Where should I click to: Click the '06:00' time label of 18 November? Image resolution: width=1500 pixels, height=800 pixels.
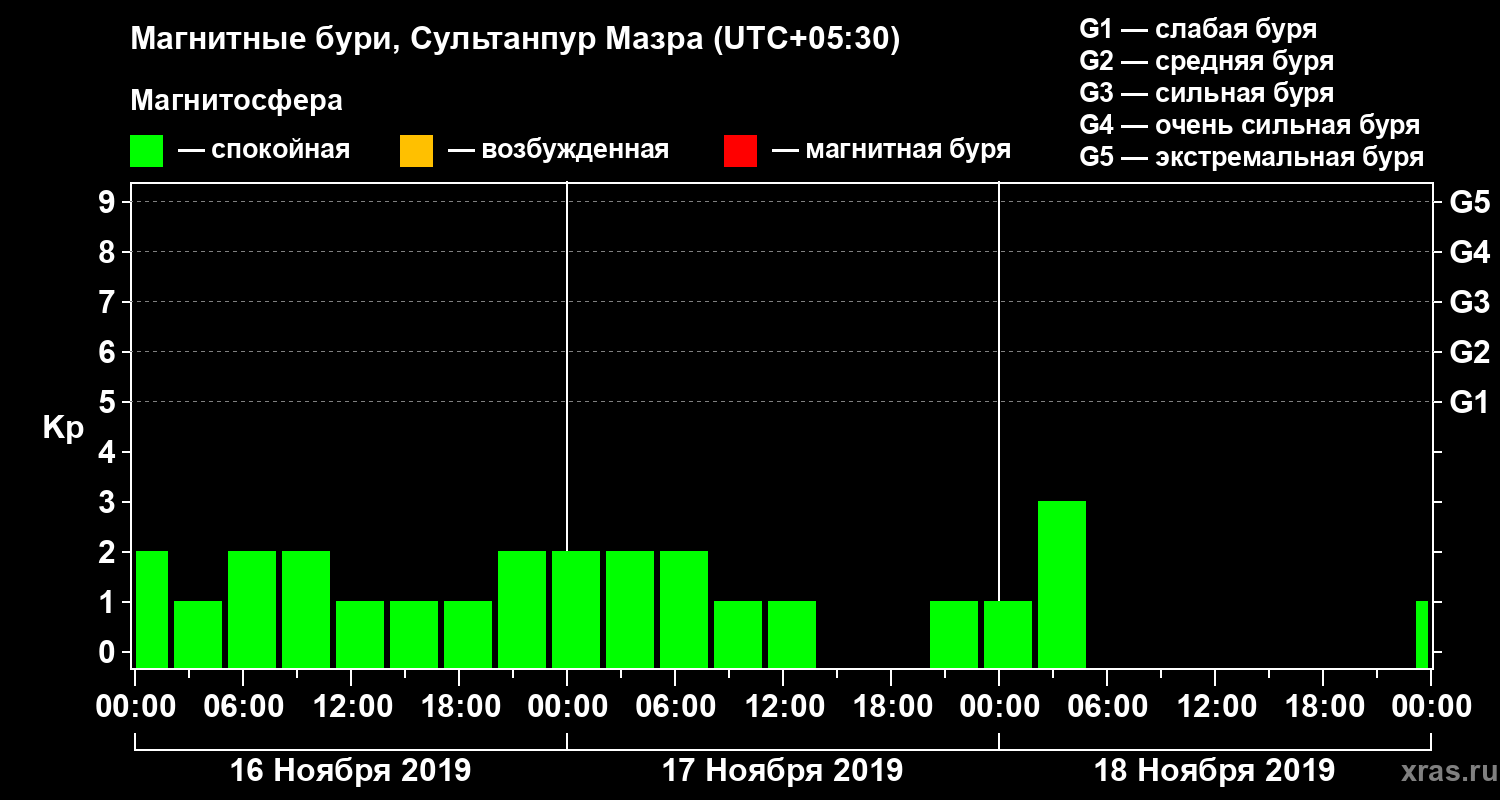pos(1107,706)
